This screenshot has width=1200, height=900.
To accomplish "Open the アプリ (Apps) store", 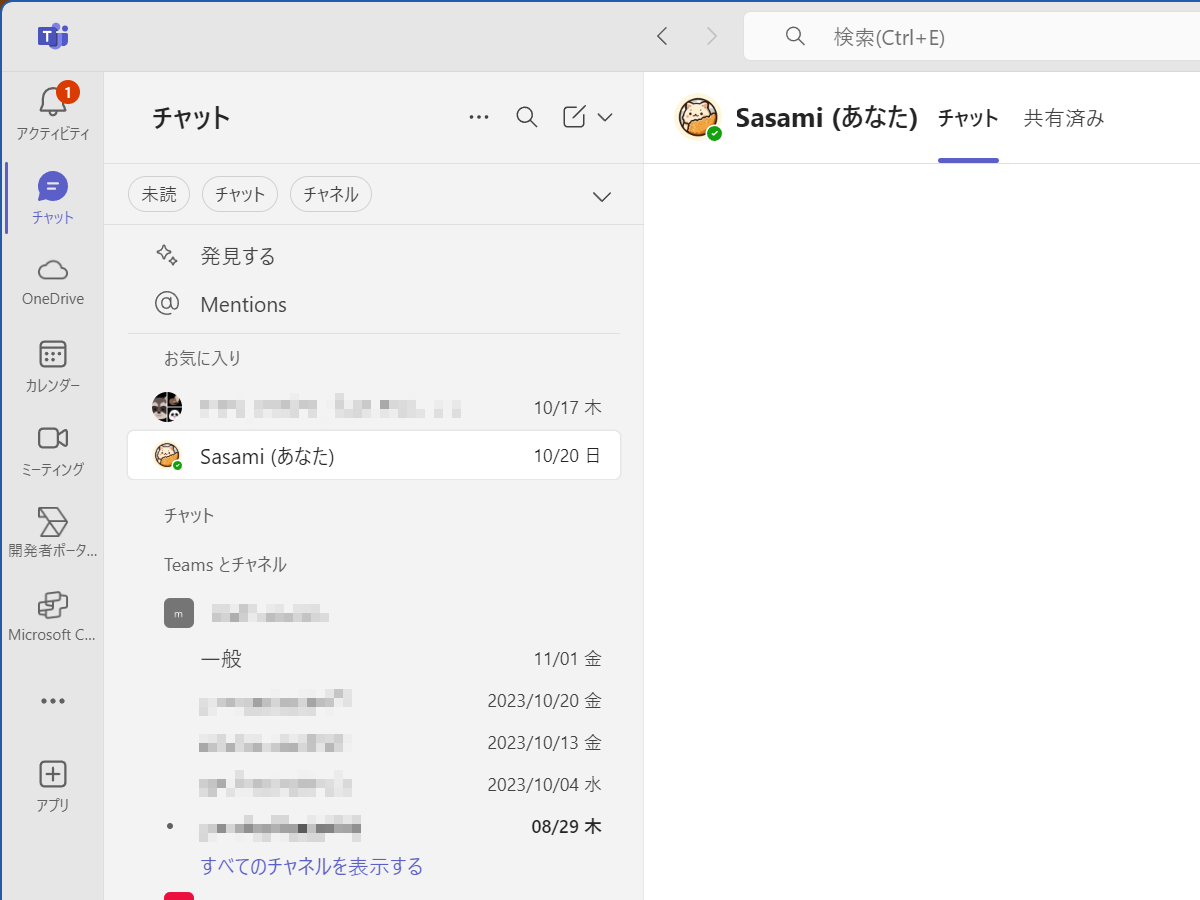I will click(x=52, y=783).
